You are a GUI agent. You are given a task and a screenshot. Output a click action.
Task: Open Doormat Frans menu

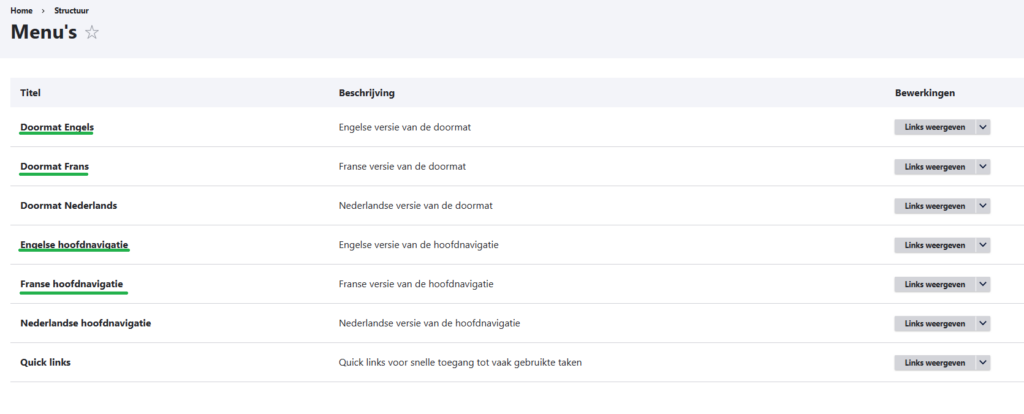point(54,166)
